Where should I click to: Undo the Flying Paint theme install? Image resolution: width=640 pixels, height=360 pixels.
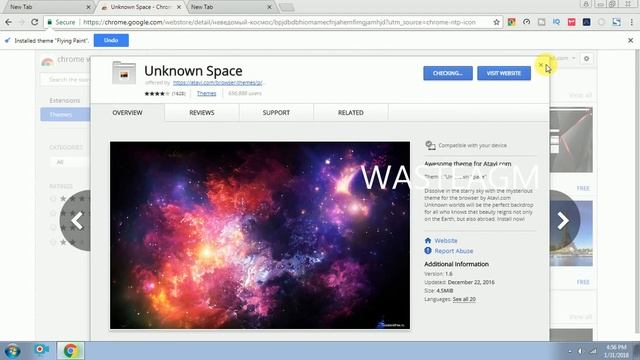(x=111, y=40)
